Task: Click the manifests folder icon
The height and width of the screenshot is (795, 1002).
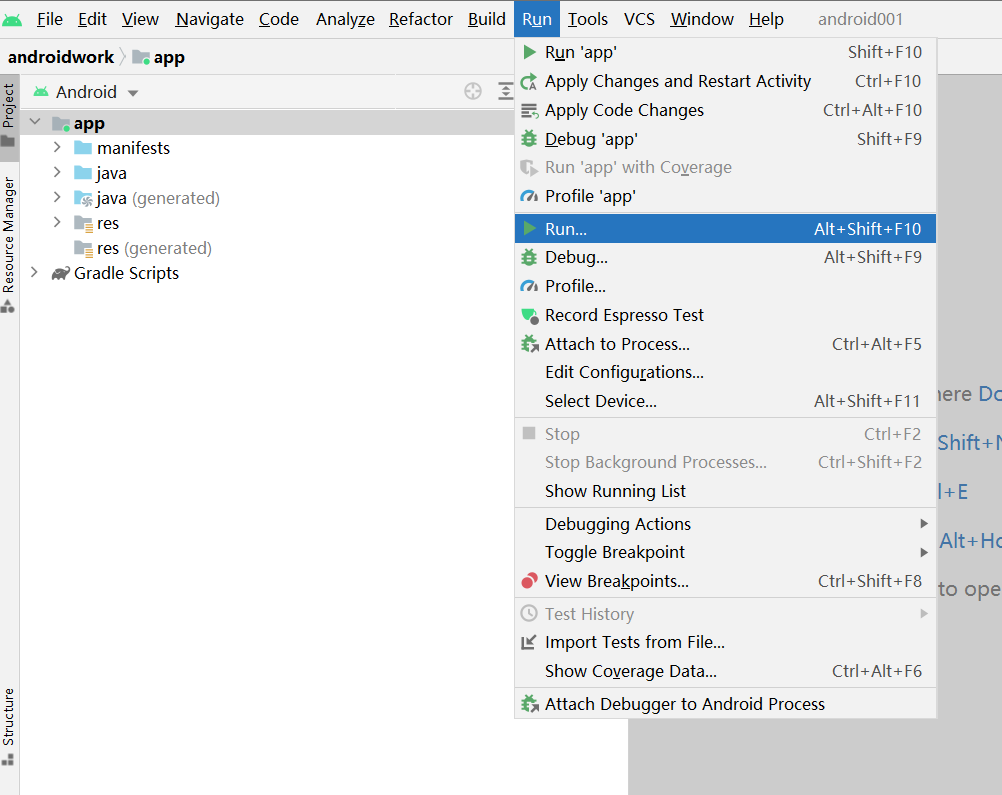Action: [83, 148]
